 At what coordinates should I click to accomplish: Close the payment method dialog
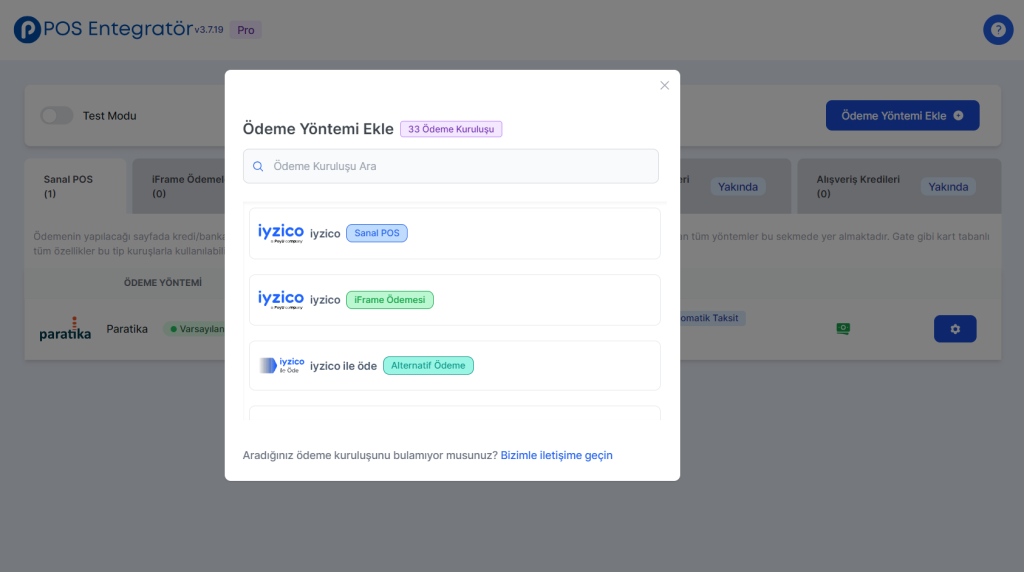coord(664,86)
